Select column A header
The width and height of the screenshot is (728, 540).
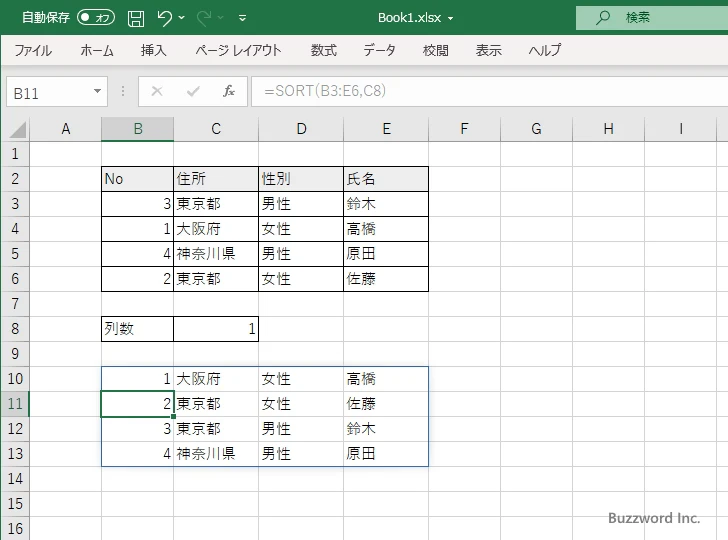click(65, 129)
